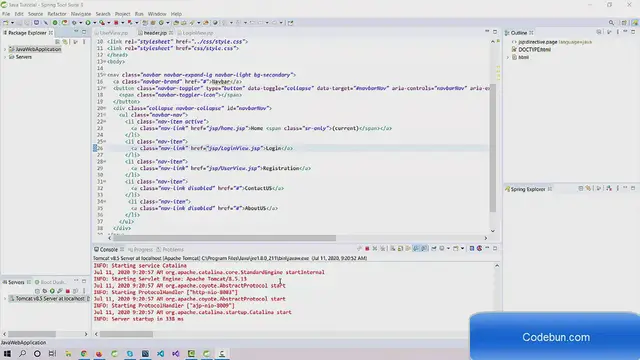Open Visual Studio Code from taskbar
Image resolution: width=640 pixels, height=360 pixels.
pos(160,353)
